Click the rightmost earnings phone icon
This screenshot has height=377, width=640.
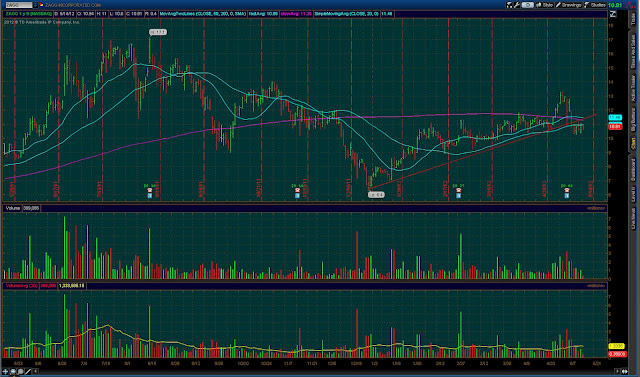coord(567,191)
